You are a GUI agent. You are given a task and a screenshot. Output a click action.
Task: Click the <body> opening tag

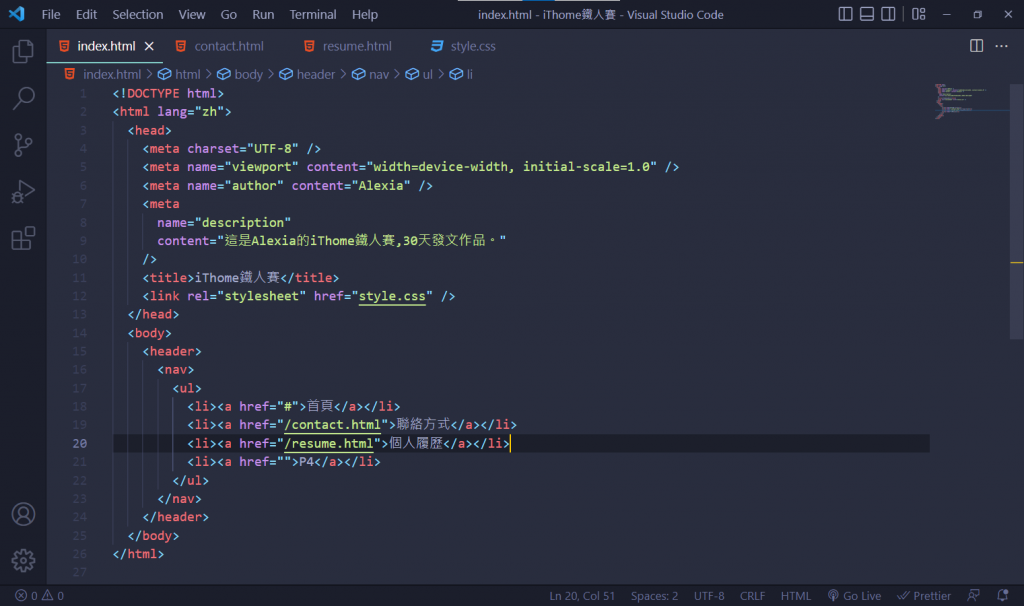click(x=150, y=333)
